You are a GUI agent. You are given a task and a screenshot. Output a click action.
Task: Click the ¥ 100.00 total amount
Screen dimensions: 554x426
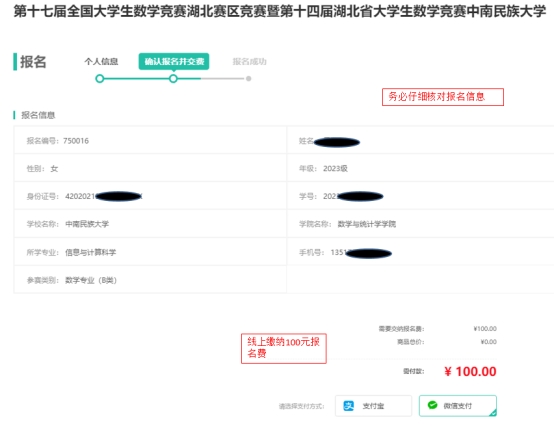(470, 372)
